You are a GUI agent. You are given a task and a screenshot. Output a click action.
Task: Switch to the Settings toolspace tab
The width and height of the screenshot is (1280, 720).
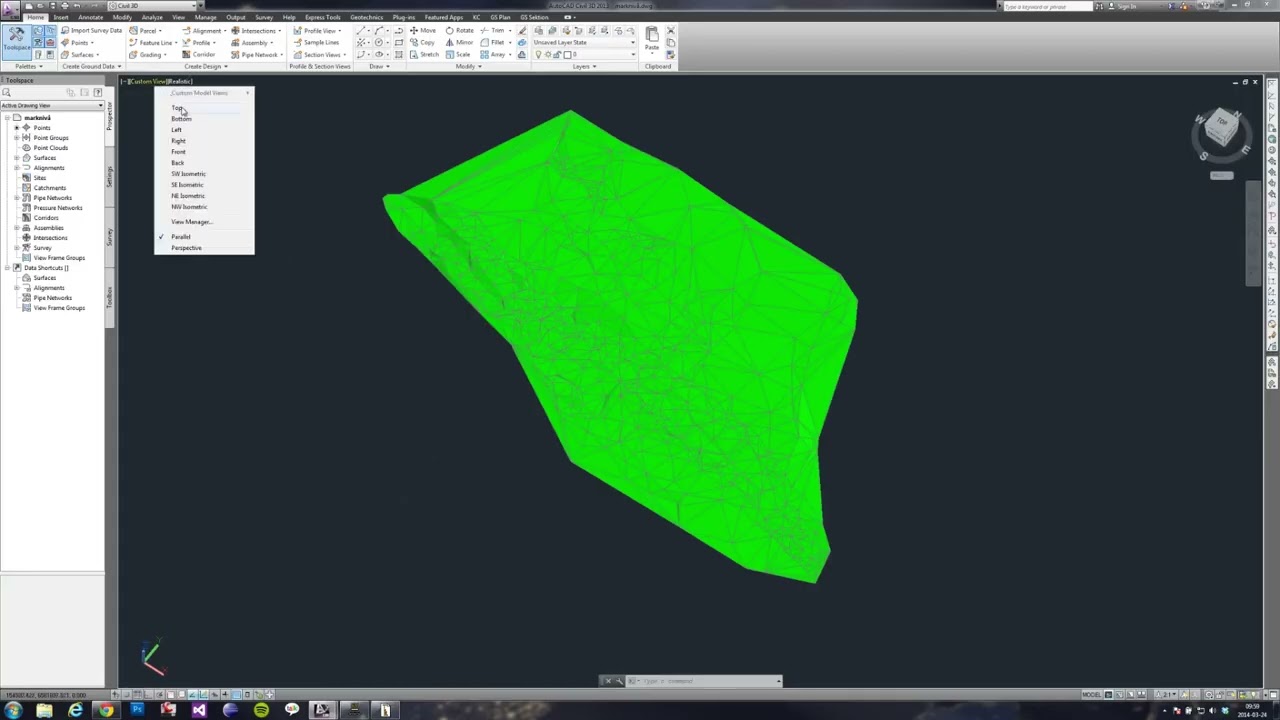pyautogui.click(x=110, y=175)
